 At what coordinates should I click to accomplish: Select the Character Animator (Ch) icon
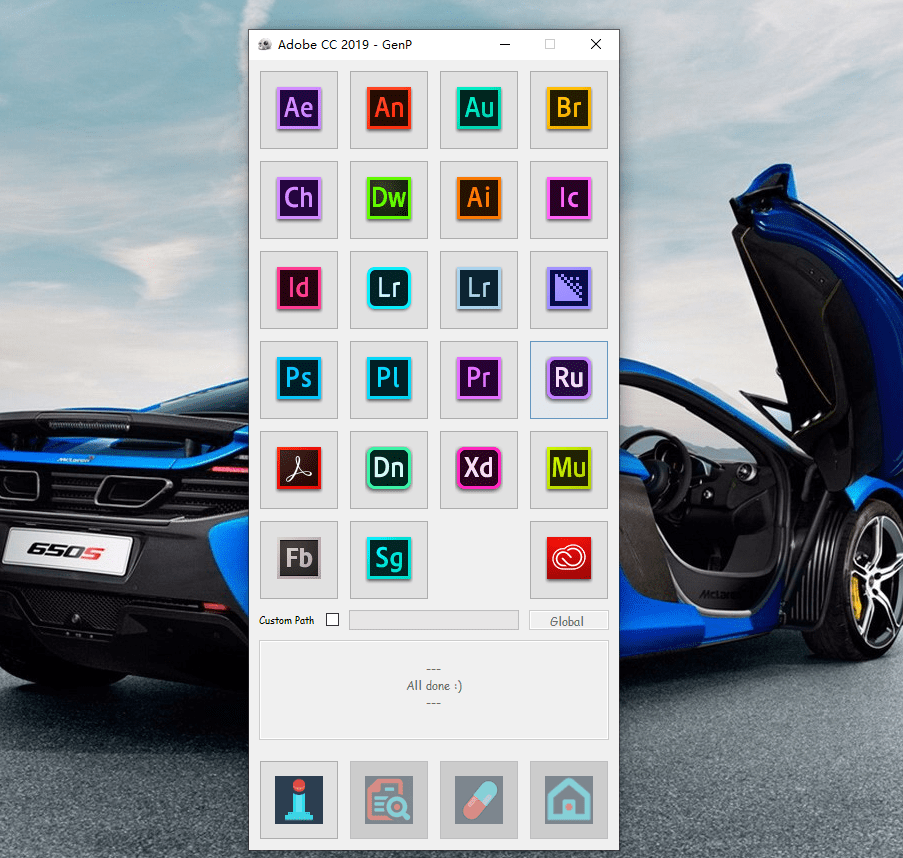pyautogui.click(x=298, y=199)
